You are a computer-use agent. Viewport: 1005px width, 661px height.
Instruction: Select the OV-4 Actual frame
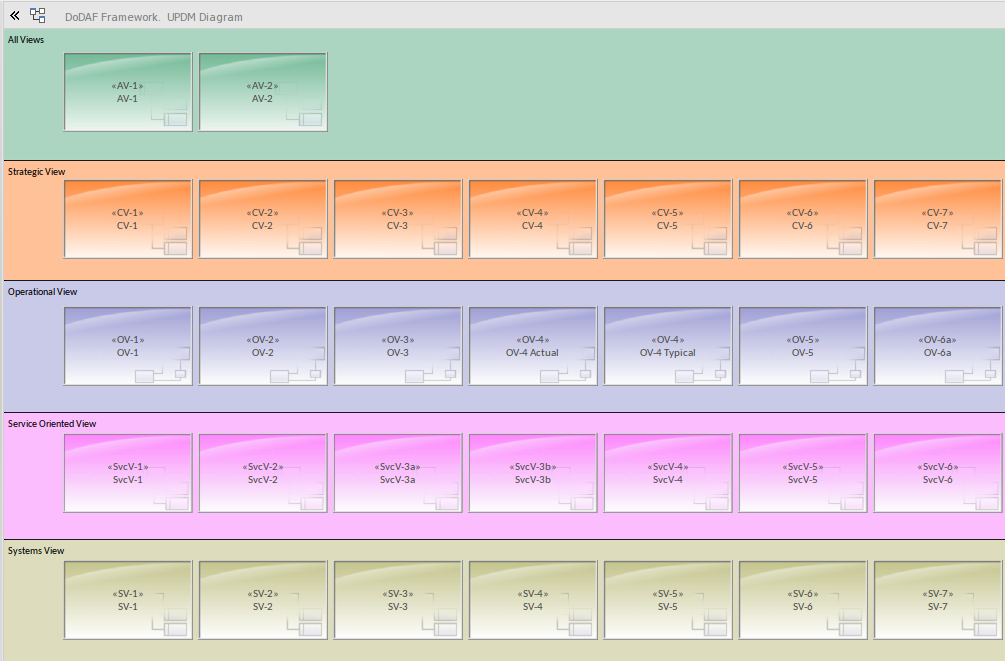(x=532, y=345)
